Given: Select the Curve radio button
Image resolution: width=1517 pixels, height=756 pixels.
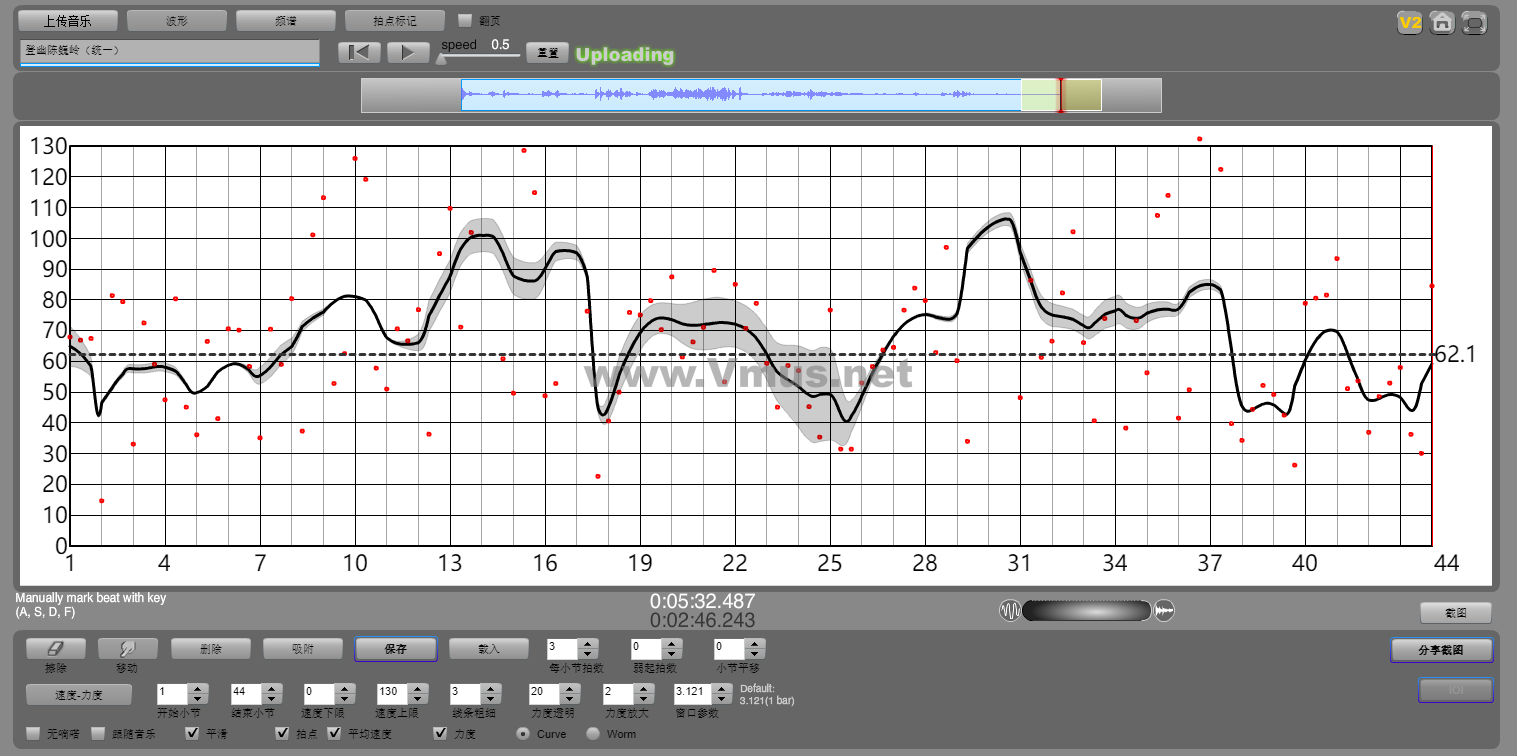Looking at the screenshot, I should 522,734.
